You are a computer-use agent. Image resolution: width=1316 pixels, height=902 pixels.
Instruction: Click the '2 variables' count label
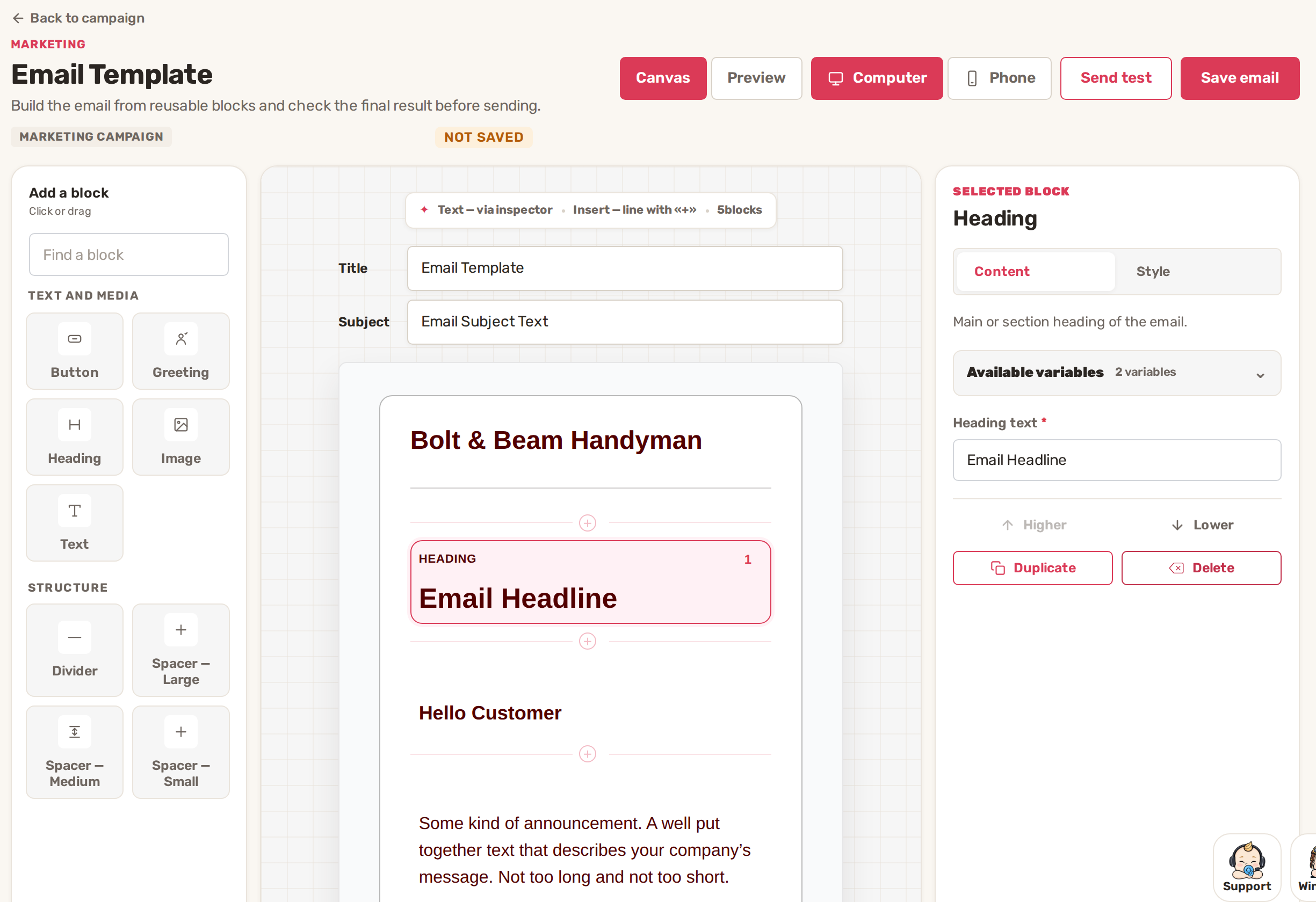click(x=1145, y=372)
